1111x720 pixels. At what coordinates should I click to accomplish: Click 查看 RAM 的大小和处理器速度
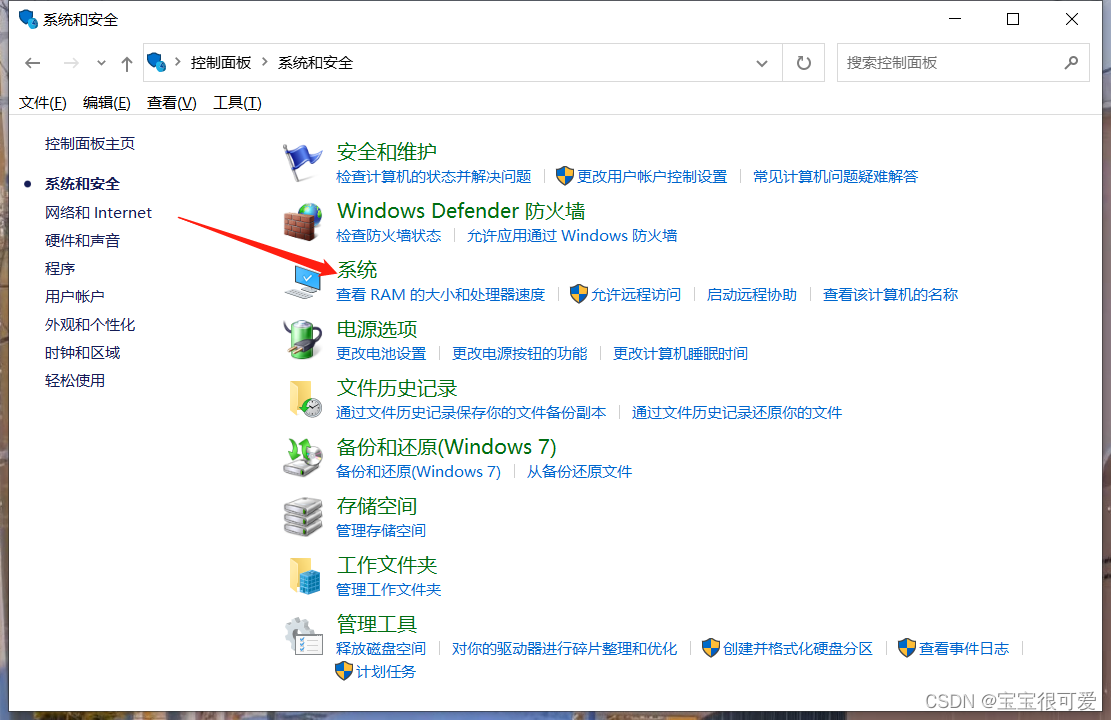[x=440, y=295]
